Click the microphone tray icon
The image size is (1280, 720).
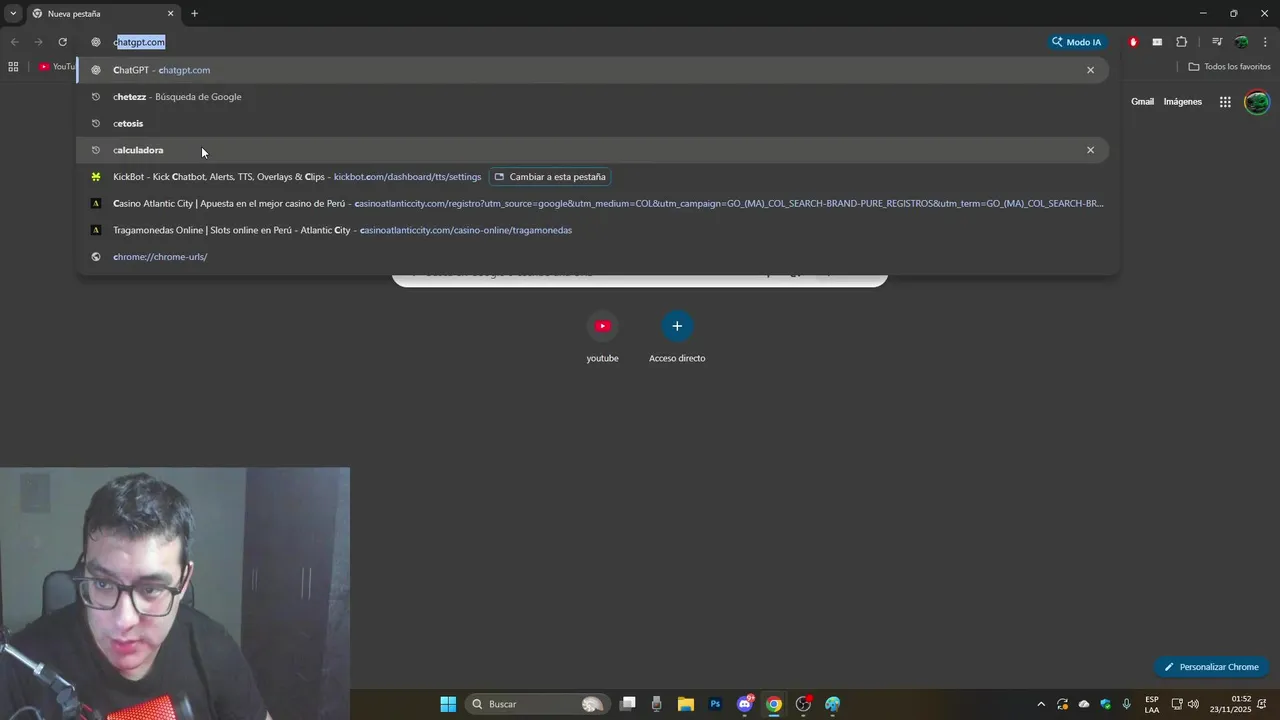1127,704
